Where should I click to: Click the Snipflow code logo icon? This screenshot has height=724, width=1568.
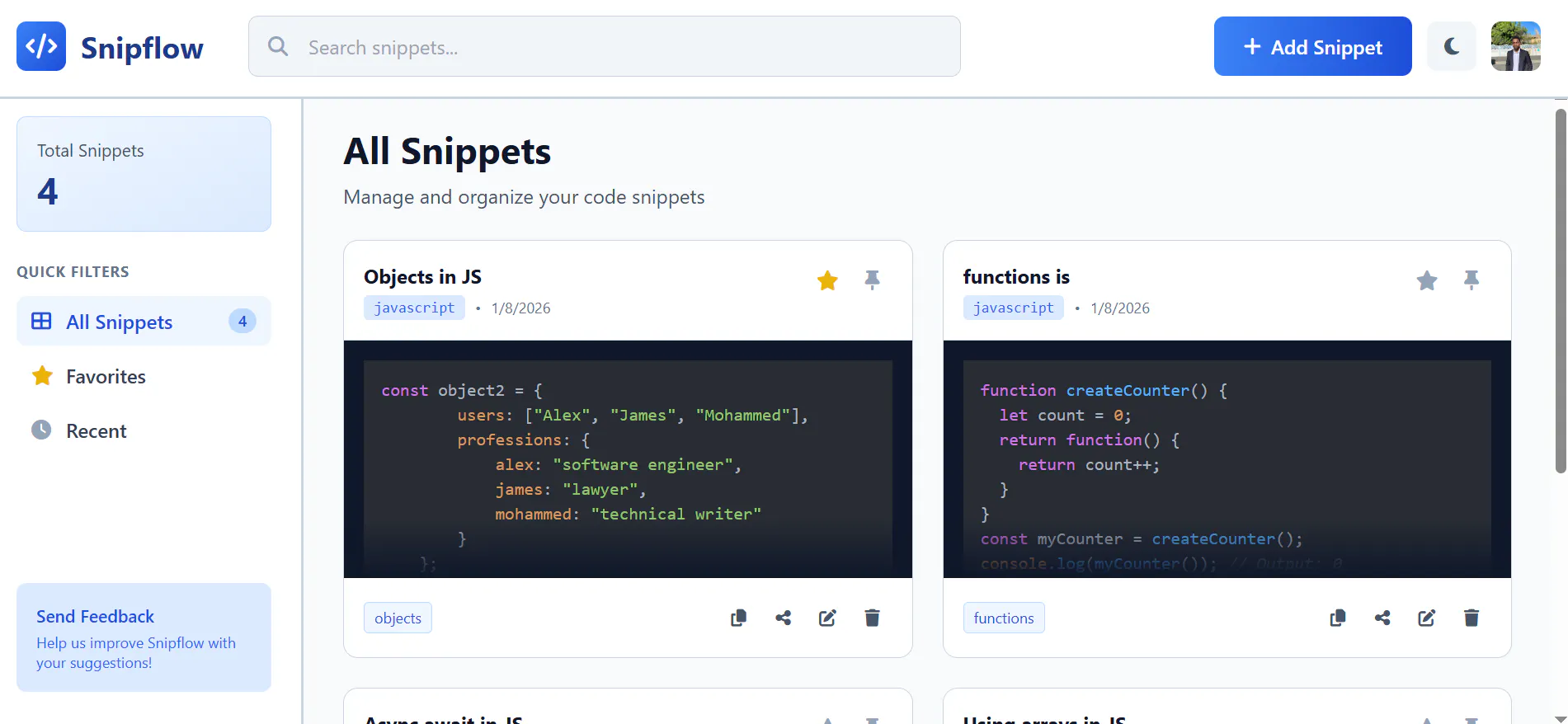coord(41,46)
